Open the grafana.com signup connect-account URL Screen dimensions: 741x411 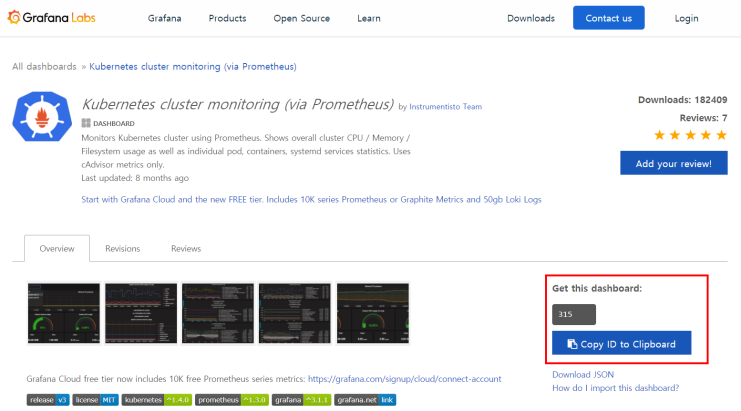[x=405, y=379]
